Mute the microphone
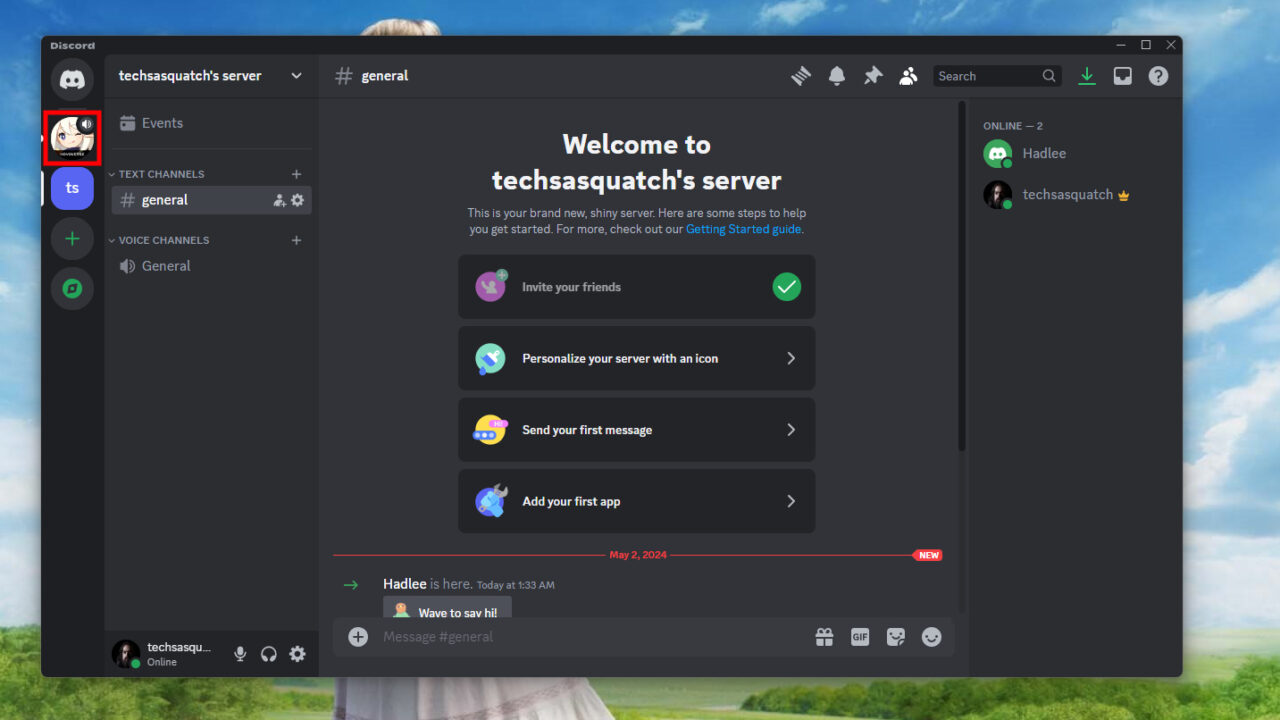1280x720 pixels. 239,653
